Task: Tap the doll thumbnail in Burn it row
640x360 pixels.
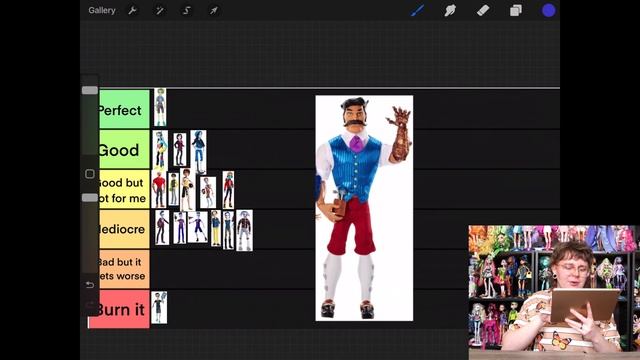Action: tap(159, 307)
